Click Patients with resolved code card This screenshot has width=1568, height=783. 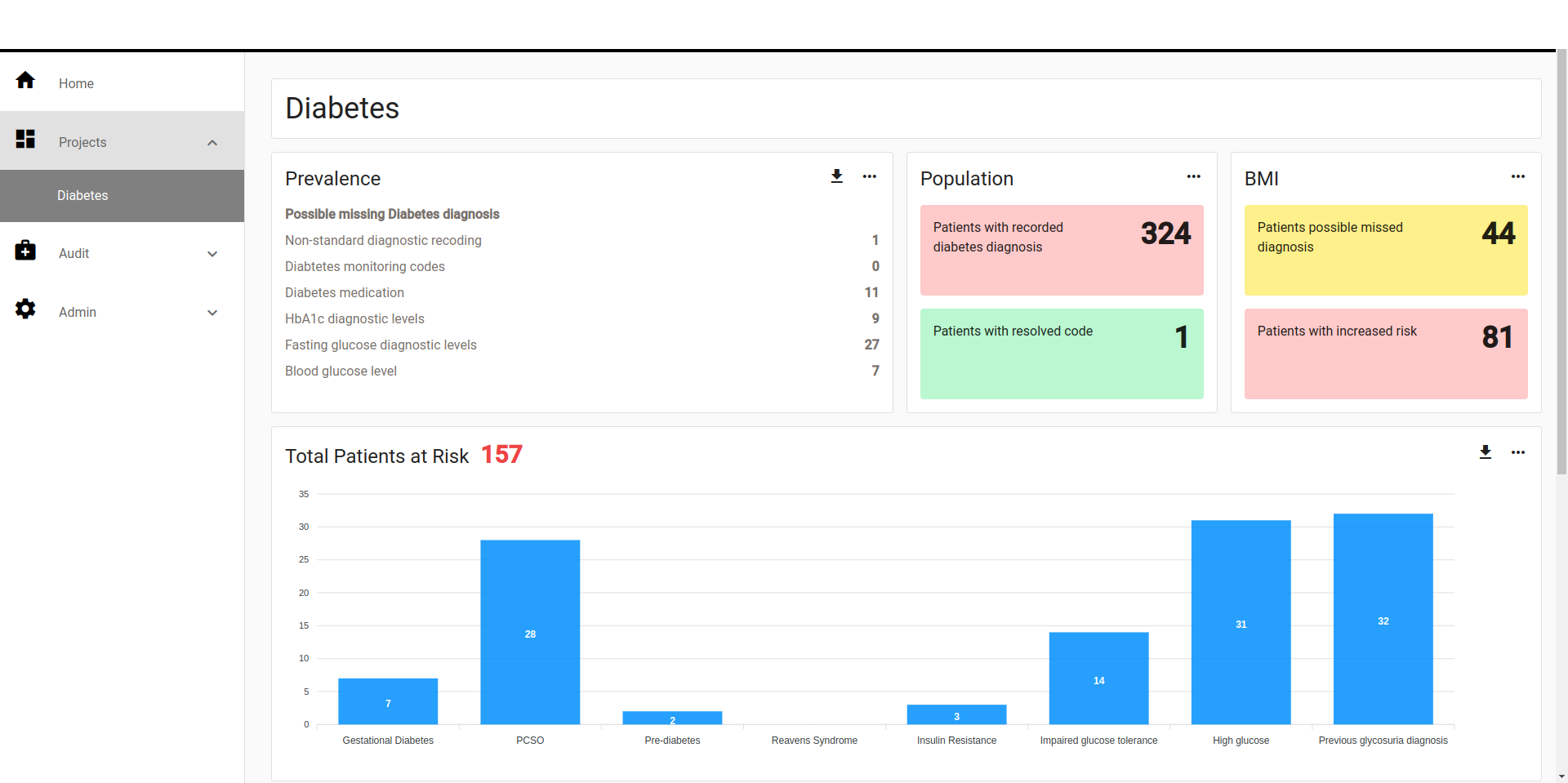click(x=1061, y=354)
